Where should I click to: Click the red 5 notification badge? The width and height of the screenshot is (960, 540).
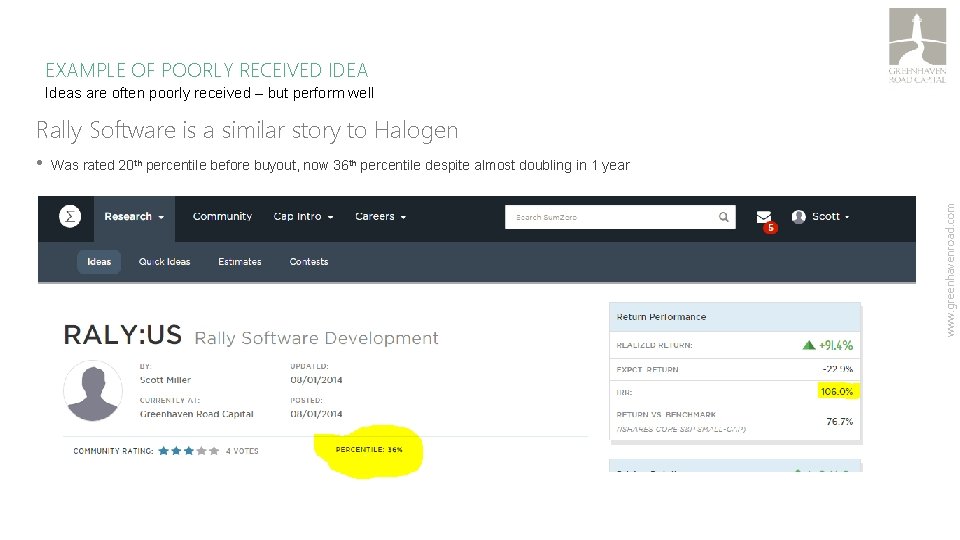(770, 228)
